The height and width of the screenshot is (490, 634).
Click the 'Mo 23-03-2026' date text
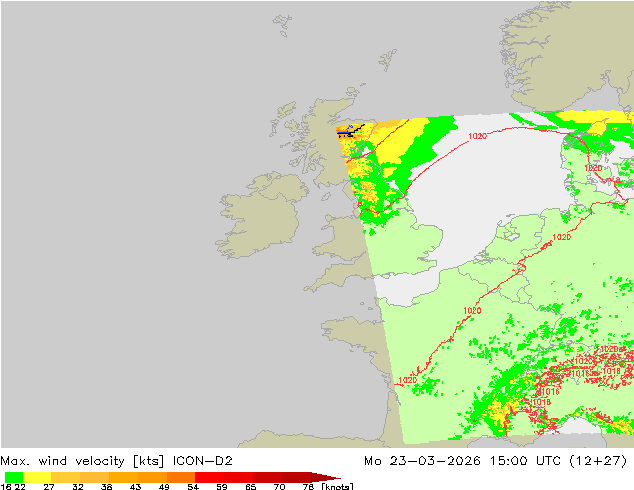coord(422,461)
